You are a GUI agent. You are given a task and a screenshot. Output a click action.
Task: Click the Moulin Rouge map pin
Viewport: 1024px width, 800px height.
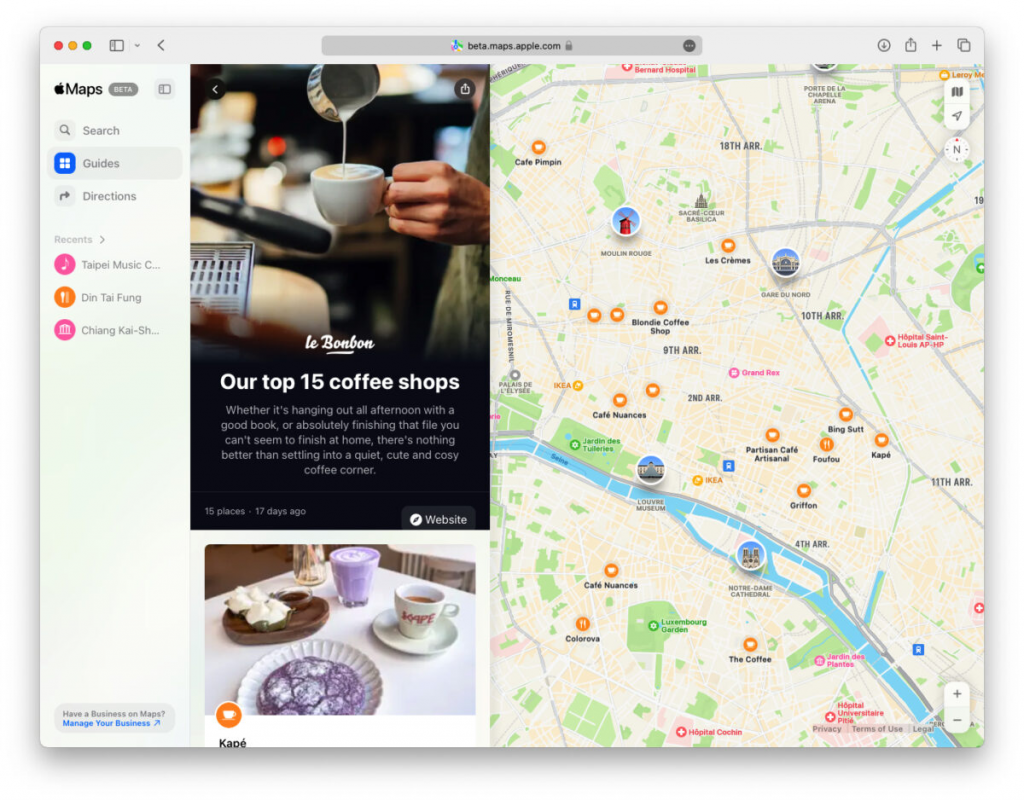pyautogui.click(x=624, y=222)
